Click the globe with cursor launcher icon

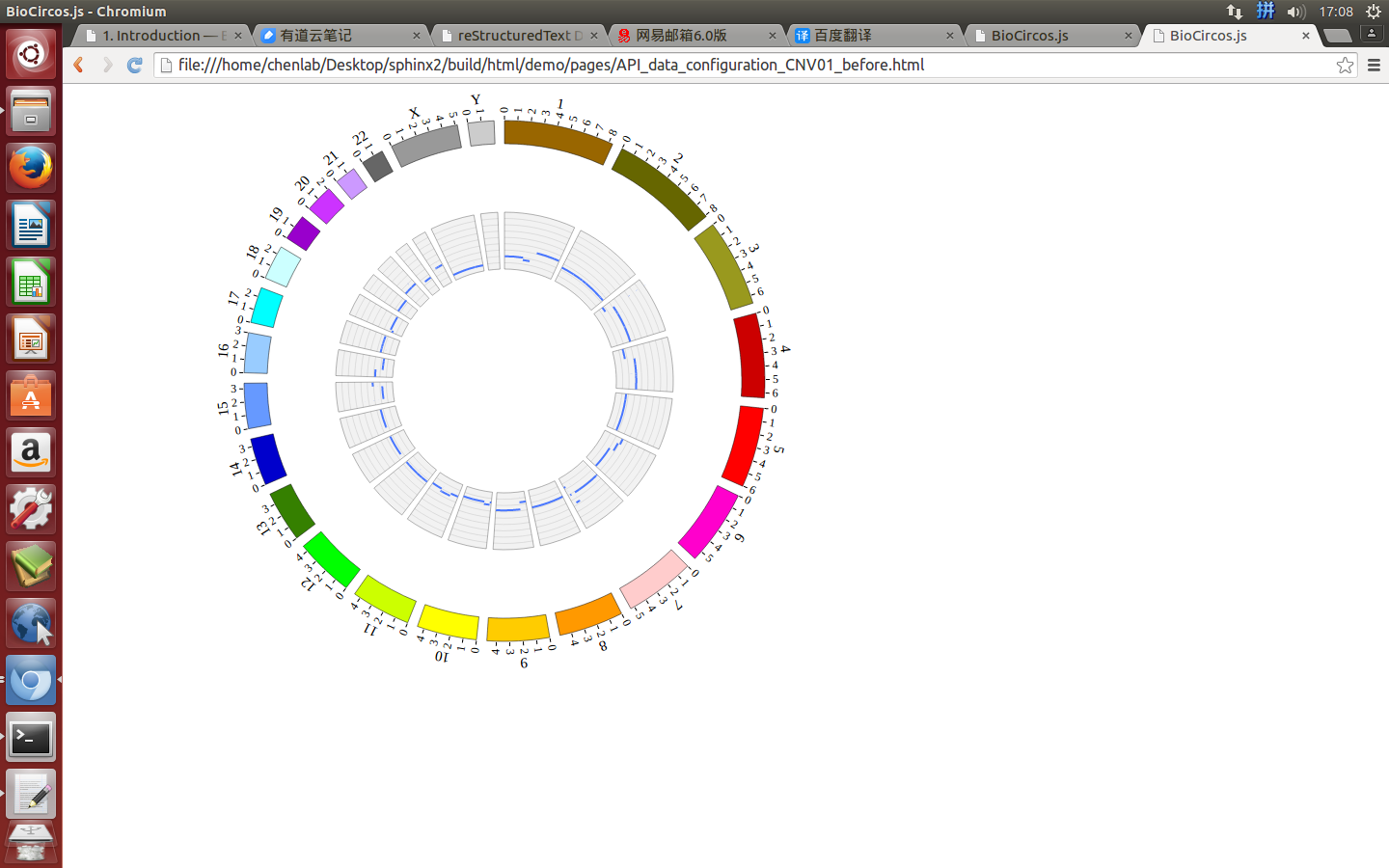click(31, 623)
